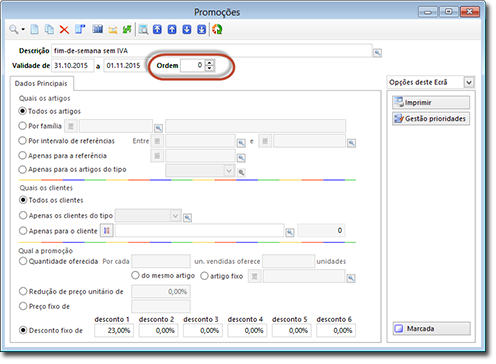Viewport: 496px width, 364px height.
Task: Click the blue panel layout toolbar icon
Action: tap(80, 29)
